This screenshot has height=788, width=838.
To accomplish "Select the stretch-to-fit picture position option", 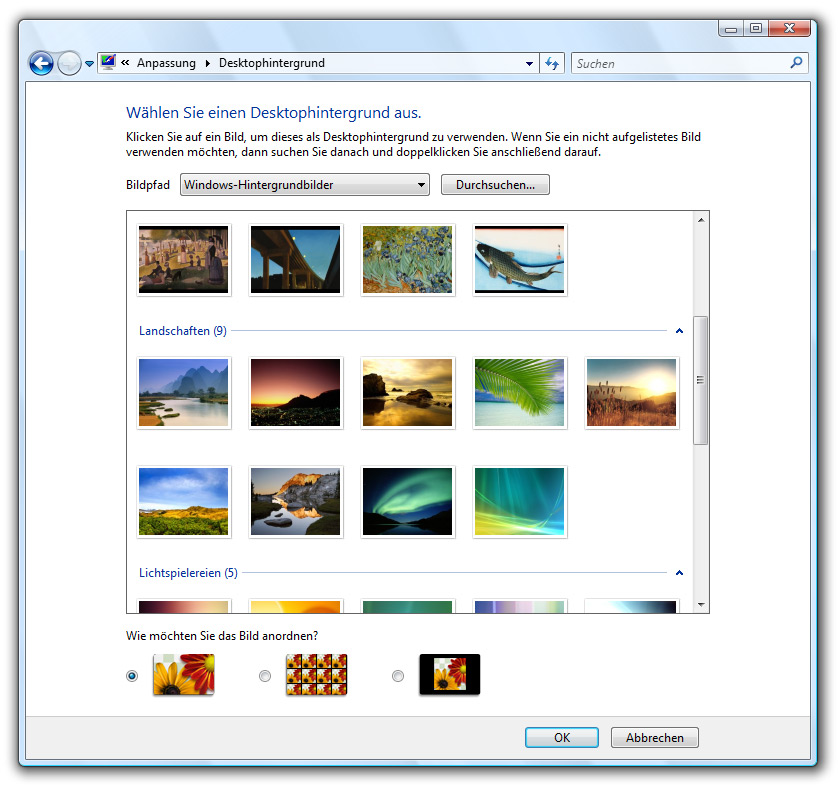I will coord(133,676).
